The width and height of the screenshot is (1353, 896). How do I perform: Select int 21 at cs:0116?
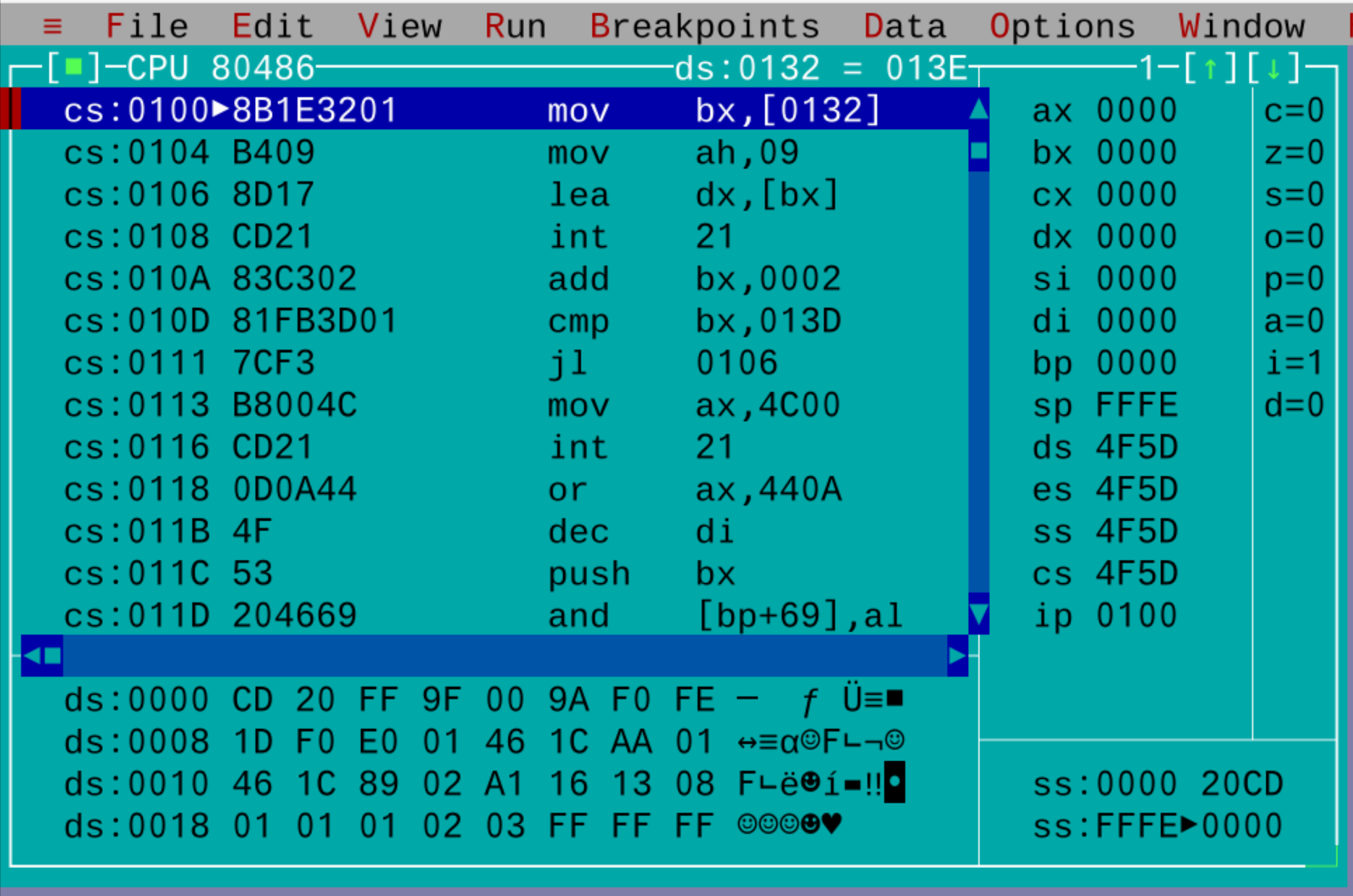(x=495, y=446)
